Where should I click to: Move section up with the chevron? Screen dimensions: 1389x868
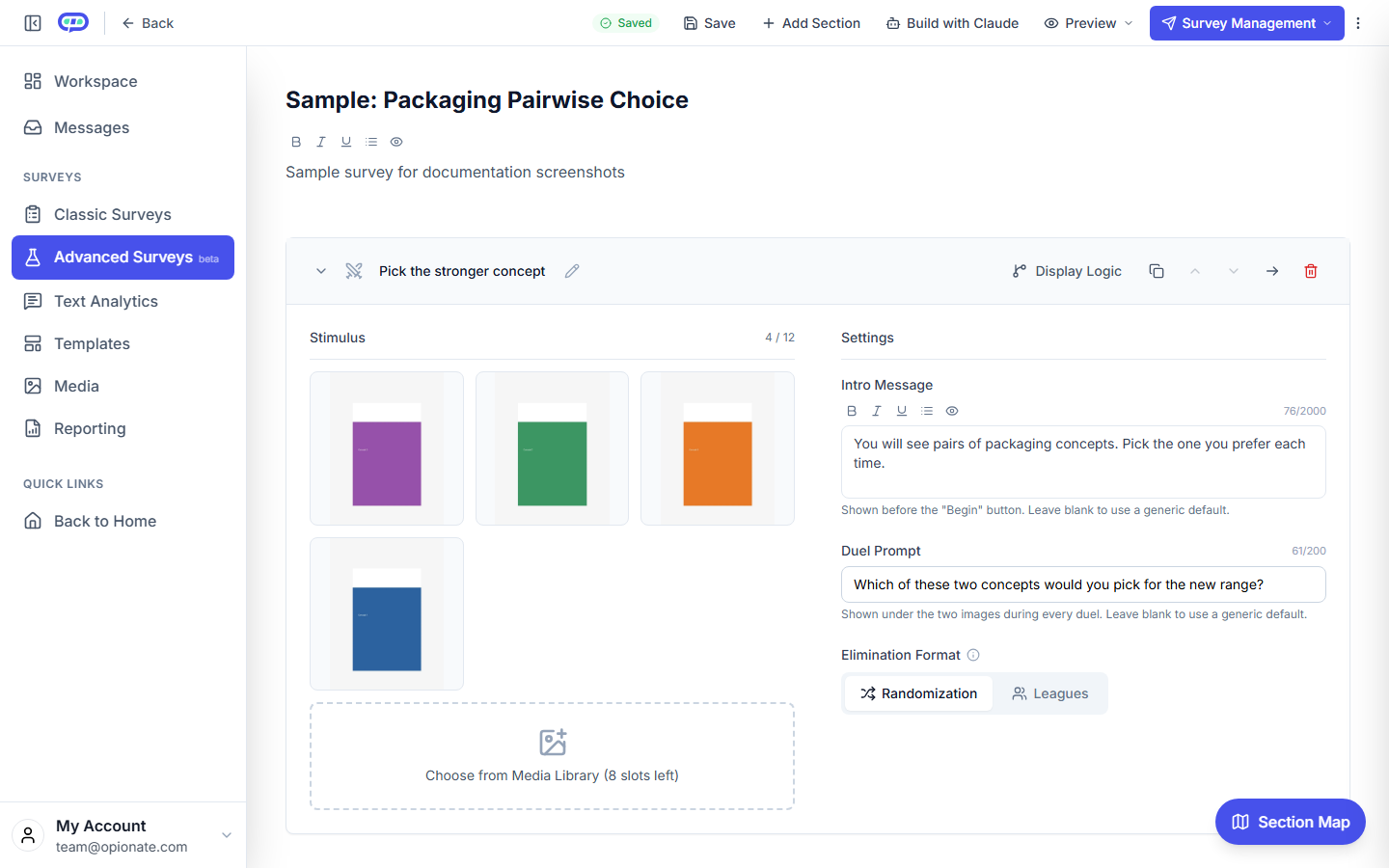[1195, 271]
